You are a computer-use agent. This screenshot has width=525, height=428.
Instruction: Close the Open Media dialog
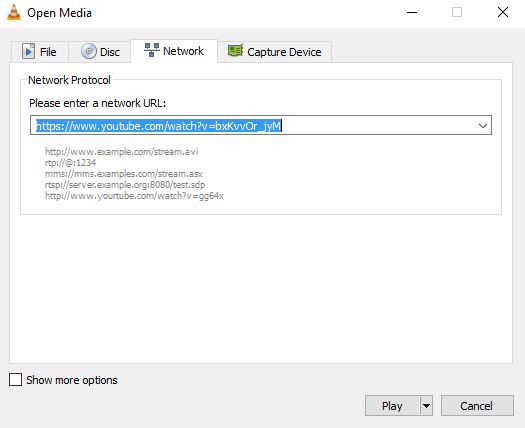click(x=503, y=13)
